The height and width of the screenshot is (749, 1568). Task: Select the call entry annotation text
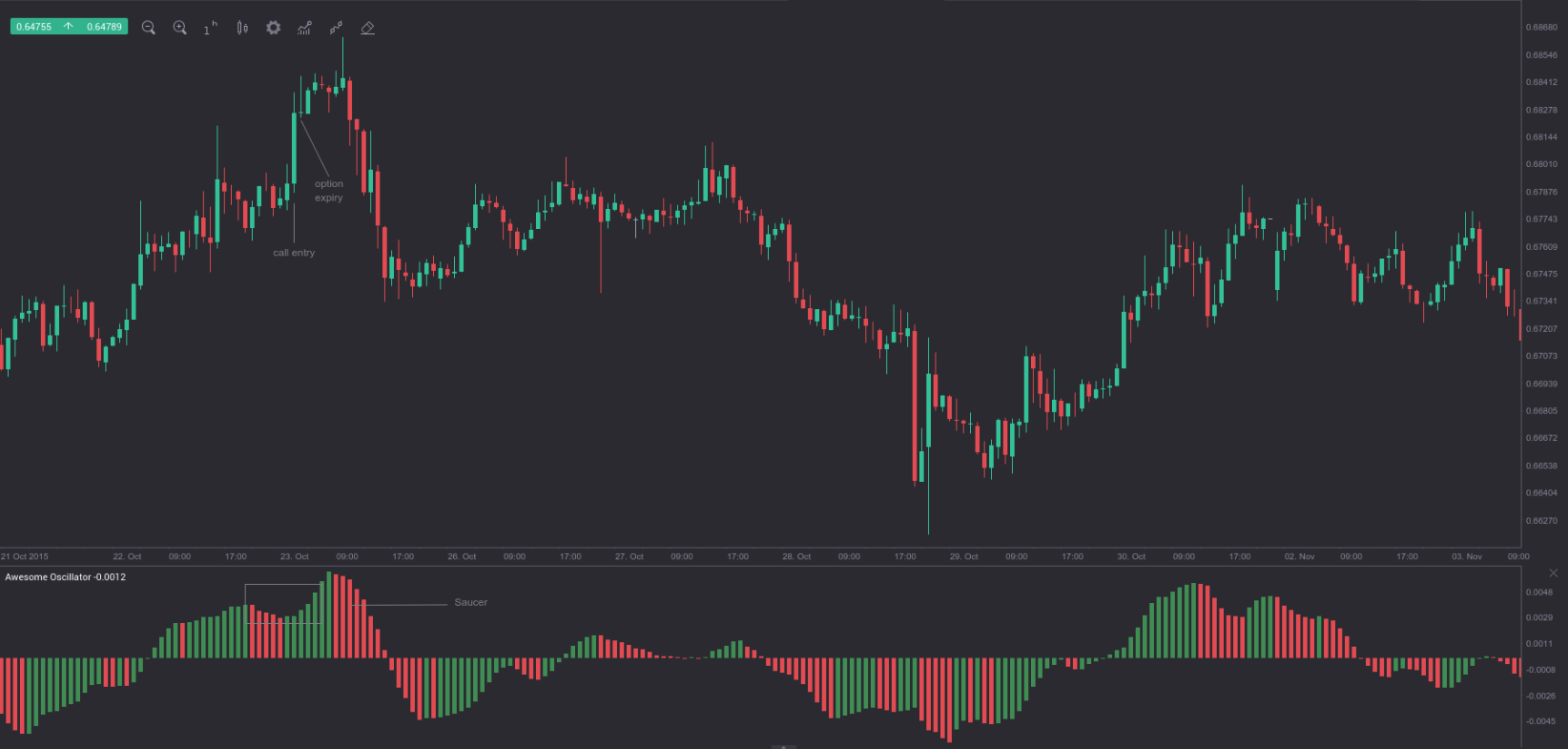(x=294, y=253)
